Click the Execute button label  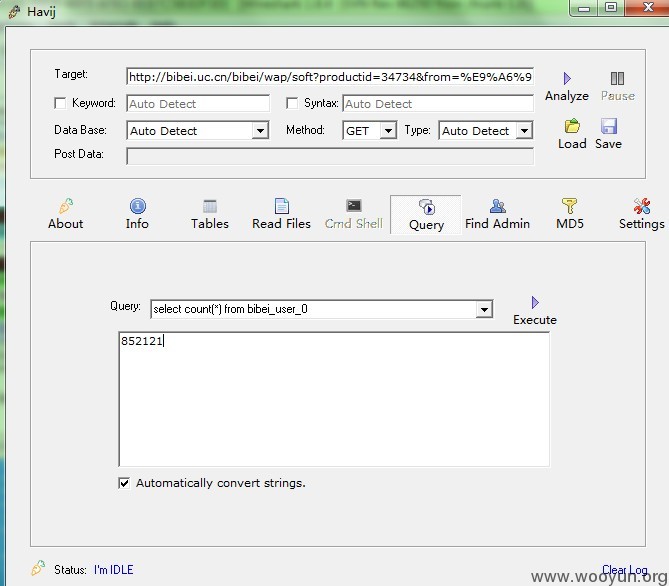535,320
